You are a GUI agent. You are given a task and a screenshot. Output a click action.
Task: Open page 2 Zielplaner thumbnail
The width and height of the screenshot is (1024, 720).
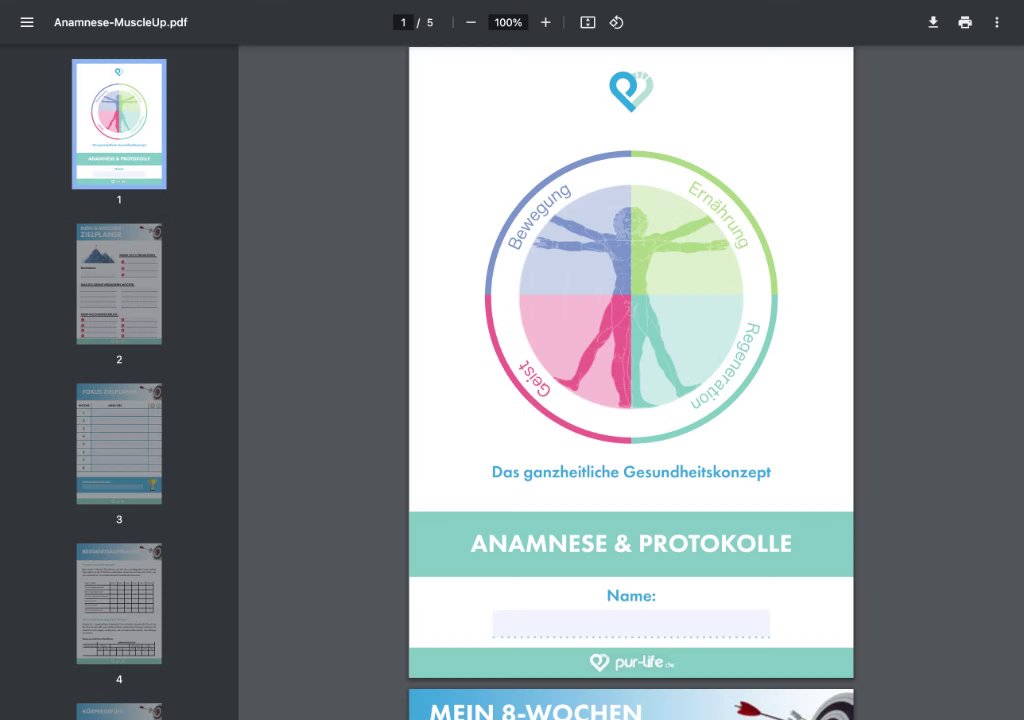119,284
